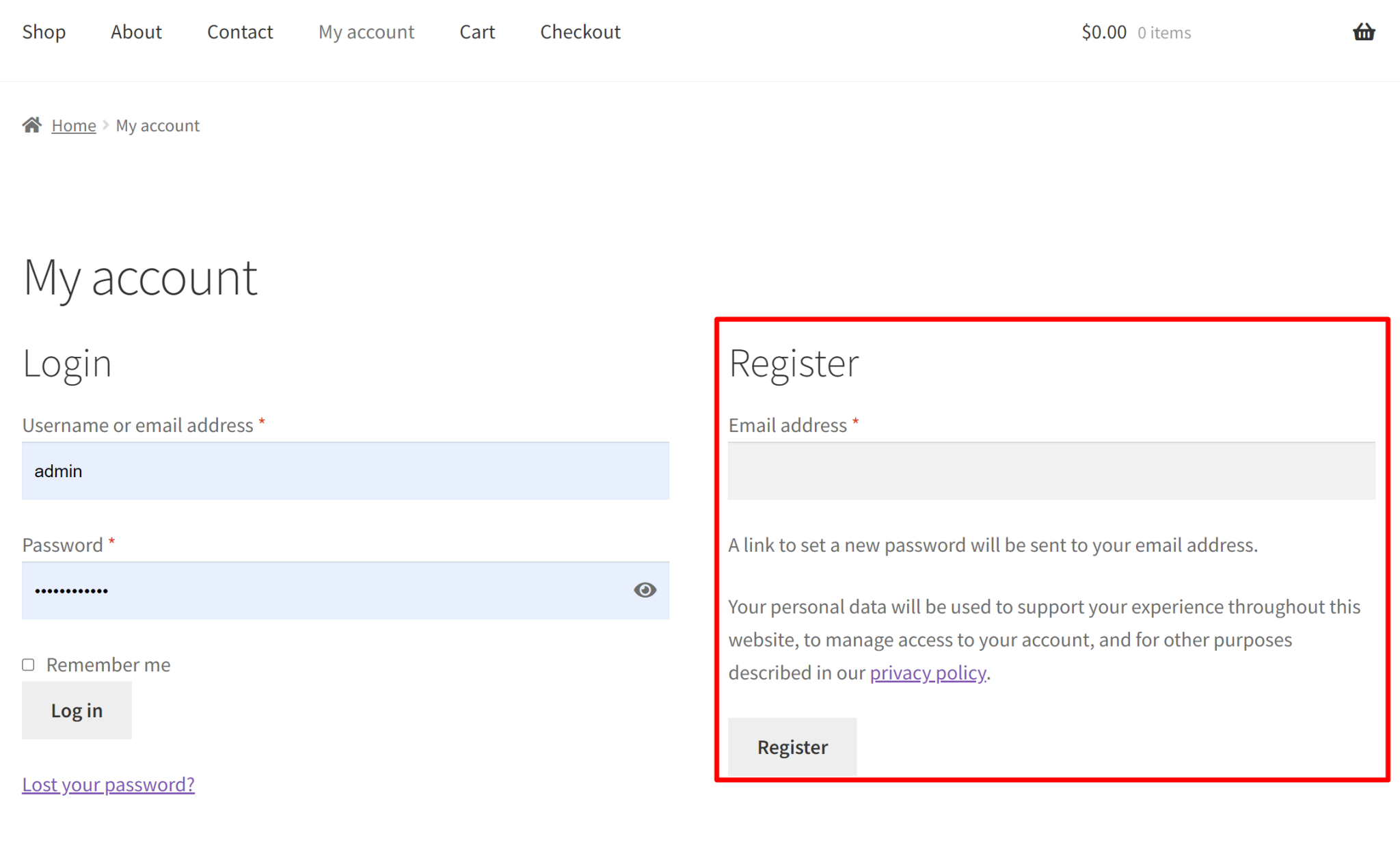Open the shopping basket icon

coord(1364,31)
